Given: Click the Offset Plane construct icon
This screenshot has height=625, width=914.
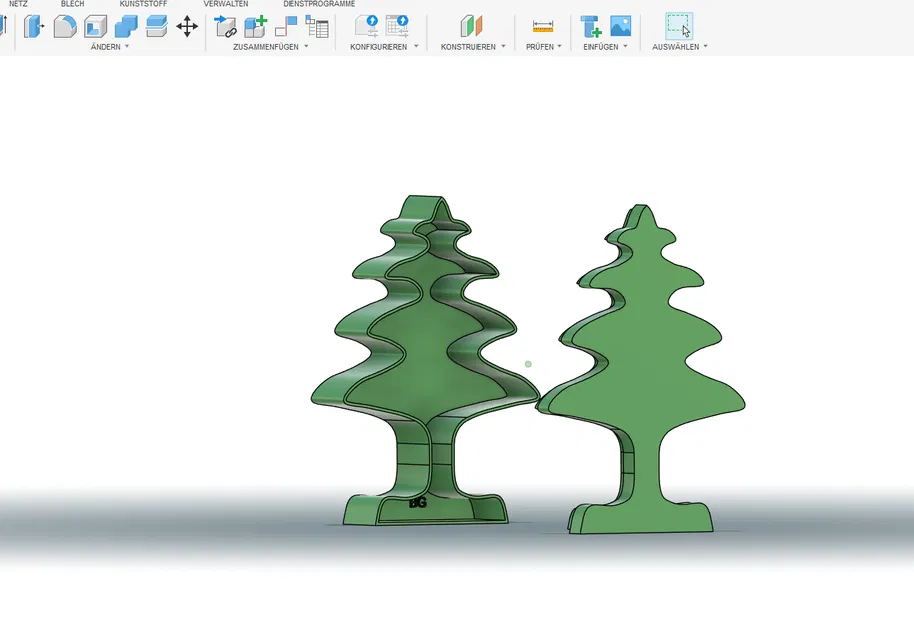Looking at the screenshot, I should (471, 27).
